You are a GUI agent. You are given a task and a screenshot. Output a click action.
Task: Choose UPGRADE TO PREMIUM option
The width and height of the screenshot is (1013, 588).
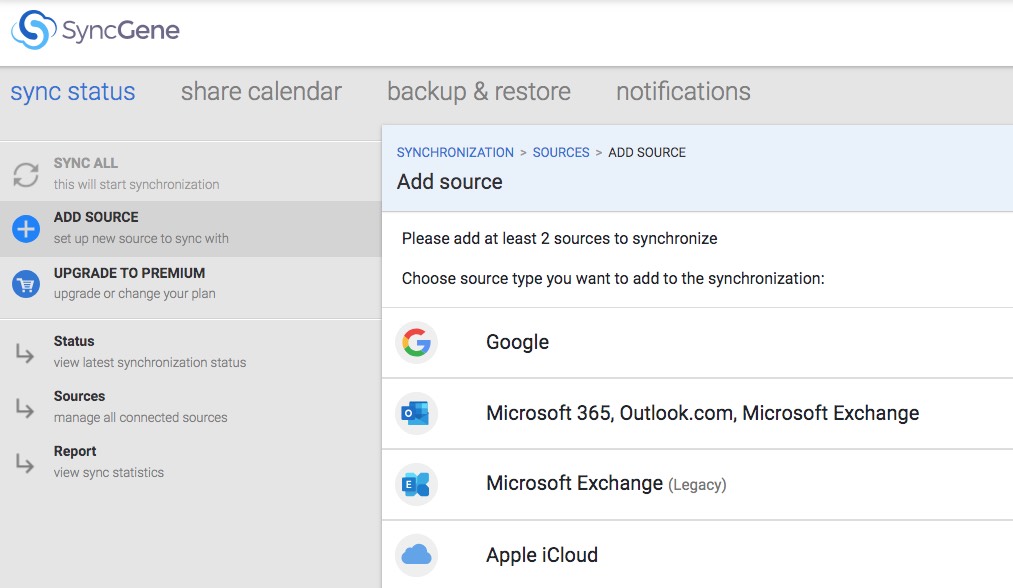point(191,284)
